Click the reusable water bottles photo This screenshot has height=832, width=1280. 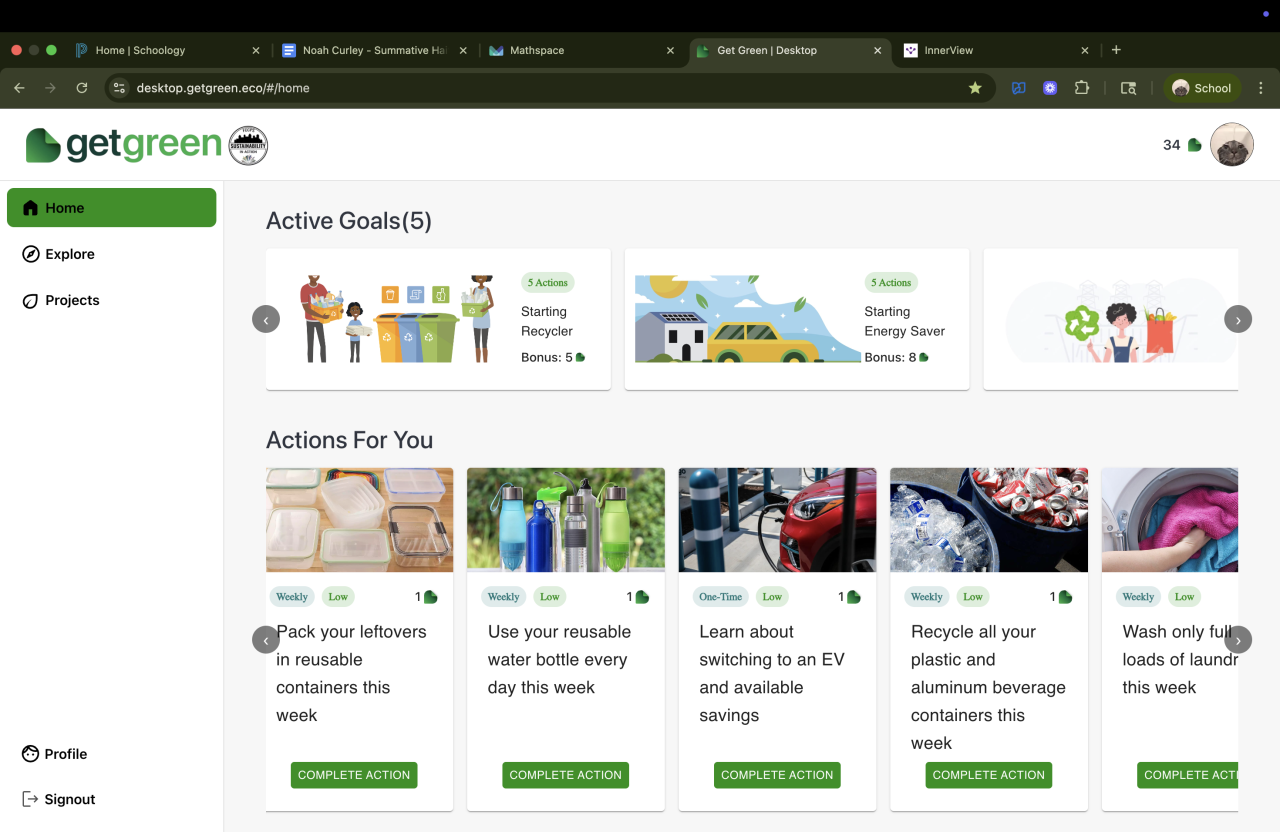[x=566, y=520]
